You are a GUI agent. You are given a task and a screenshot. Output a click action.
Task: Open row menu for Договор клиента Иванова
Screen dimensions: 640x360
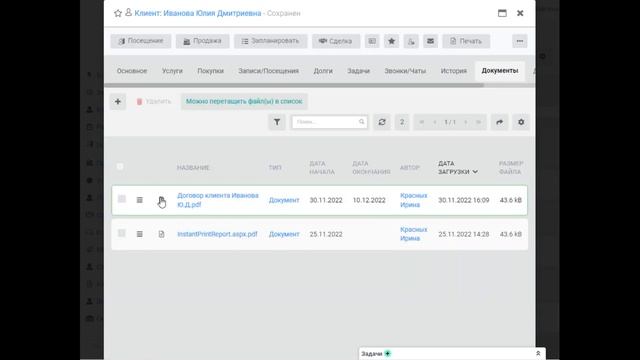pyautogui.click(x=140, y=200)
